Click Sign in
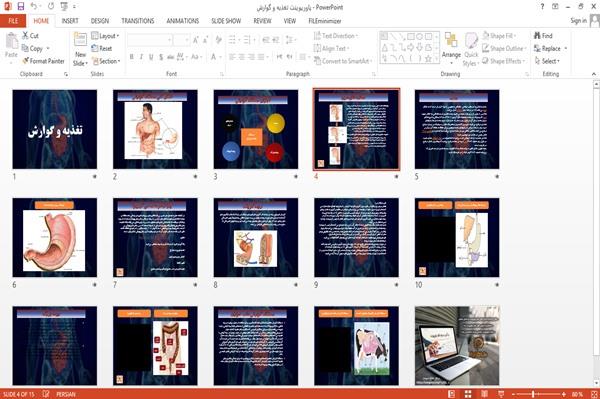This screenshot has width=600, height=399. (578, 21)
